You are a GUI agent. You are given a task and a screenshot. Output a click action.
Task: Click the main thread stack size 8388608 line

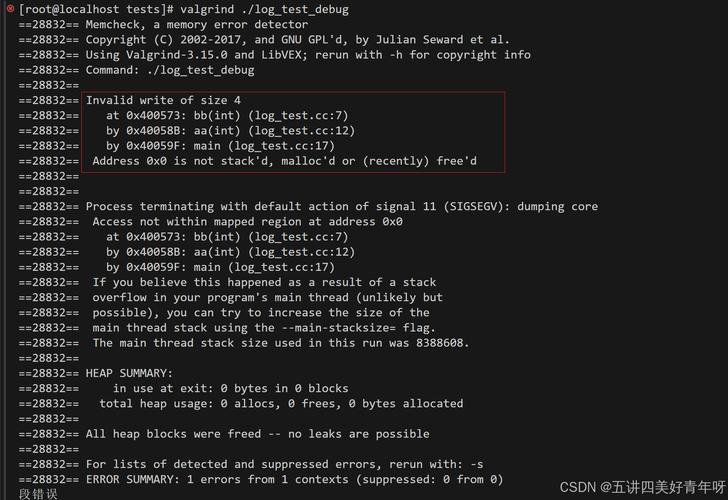click(280, 343)
